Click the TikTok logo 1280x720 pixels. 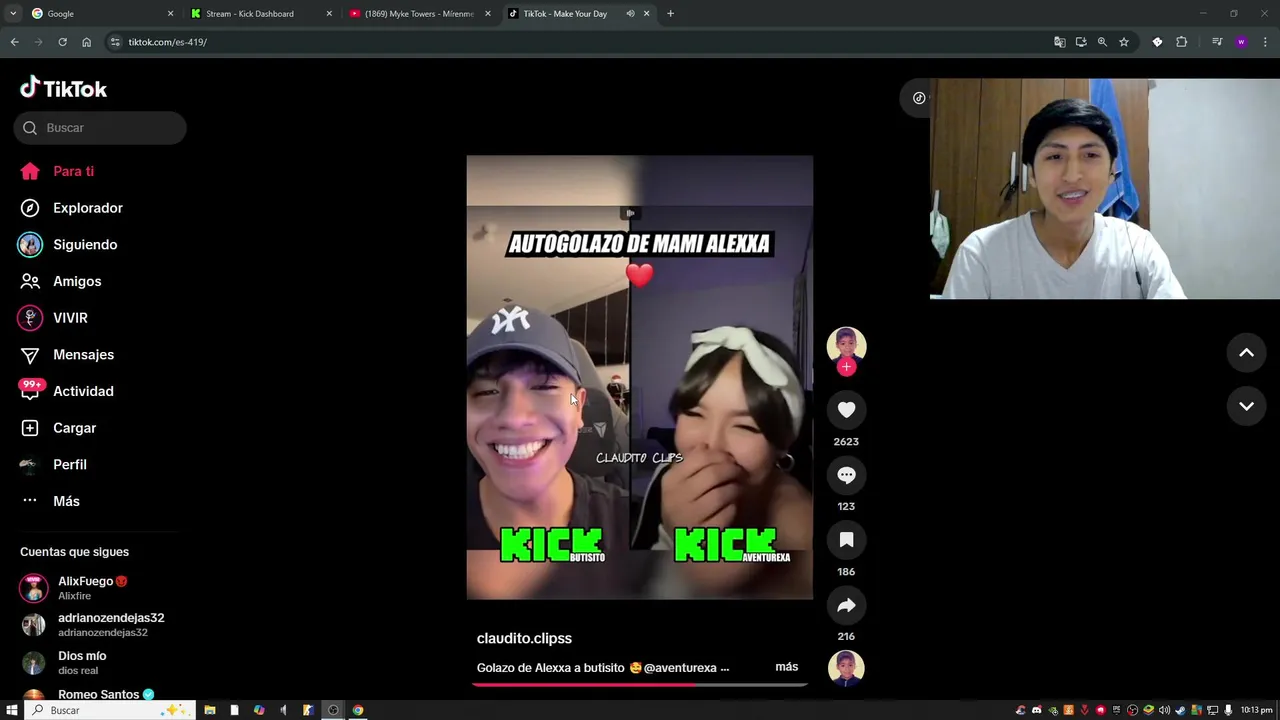point(64,88)
